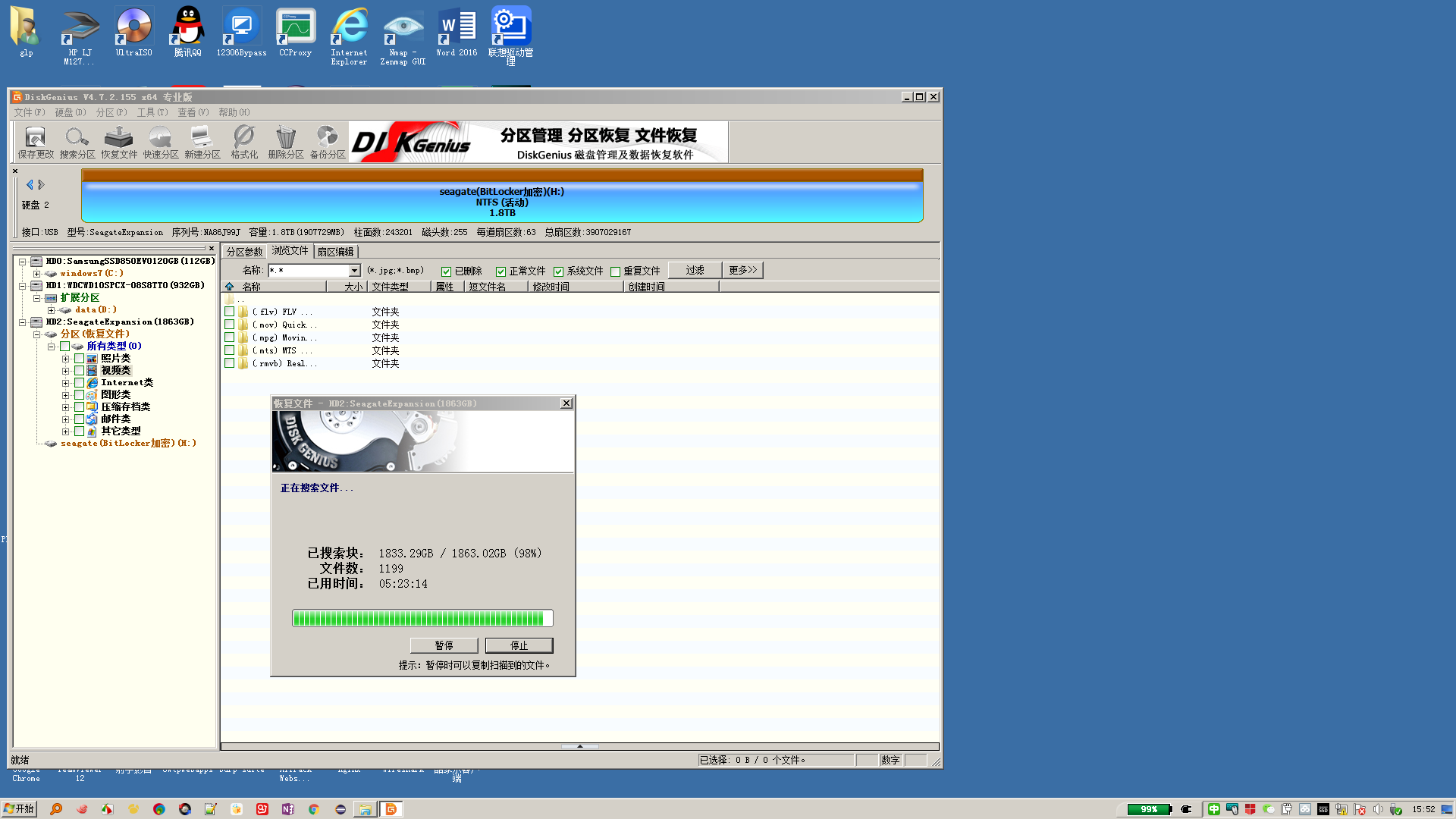
Task: Check the Video (视频类) tree checkbox
Action: pos(79,370)
